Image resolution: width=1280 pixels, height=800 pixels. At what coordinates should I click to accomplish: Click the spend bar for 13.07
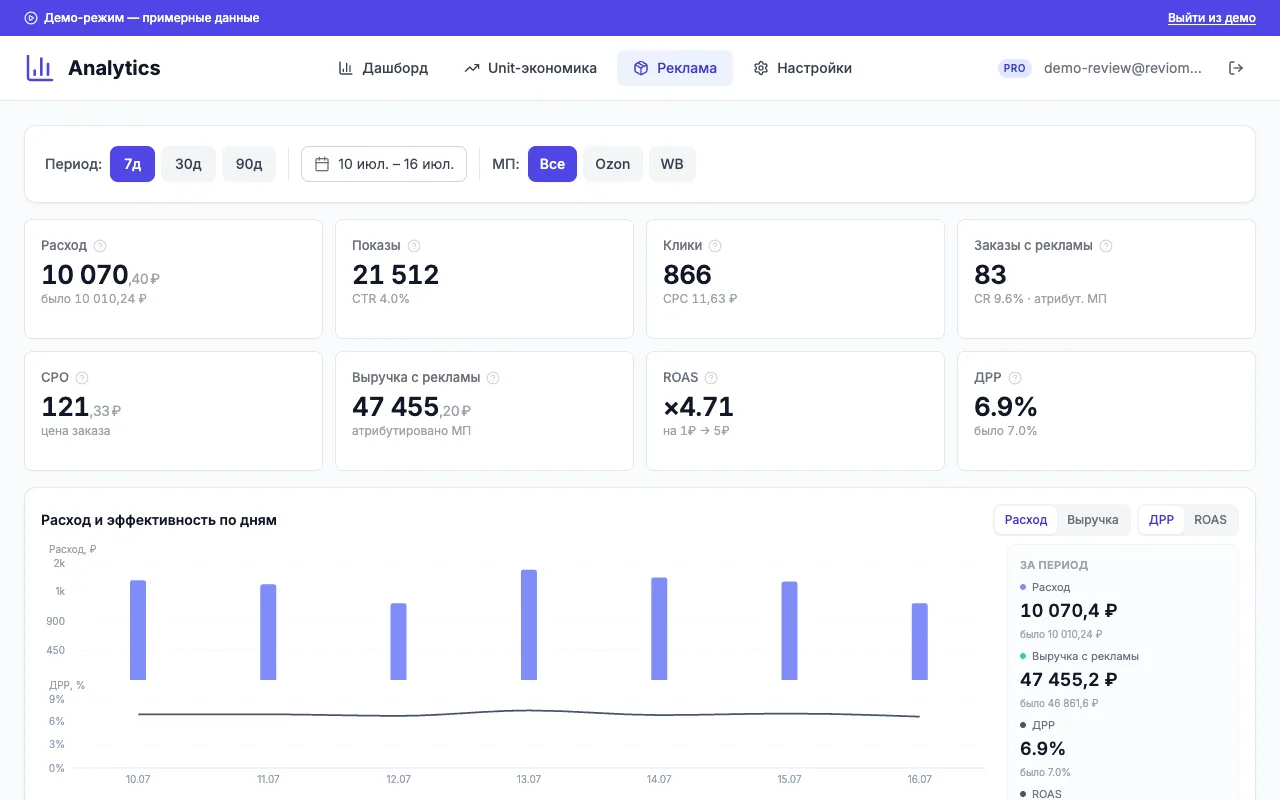[529, 625]
